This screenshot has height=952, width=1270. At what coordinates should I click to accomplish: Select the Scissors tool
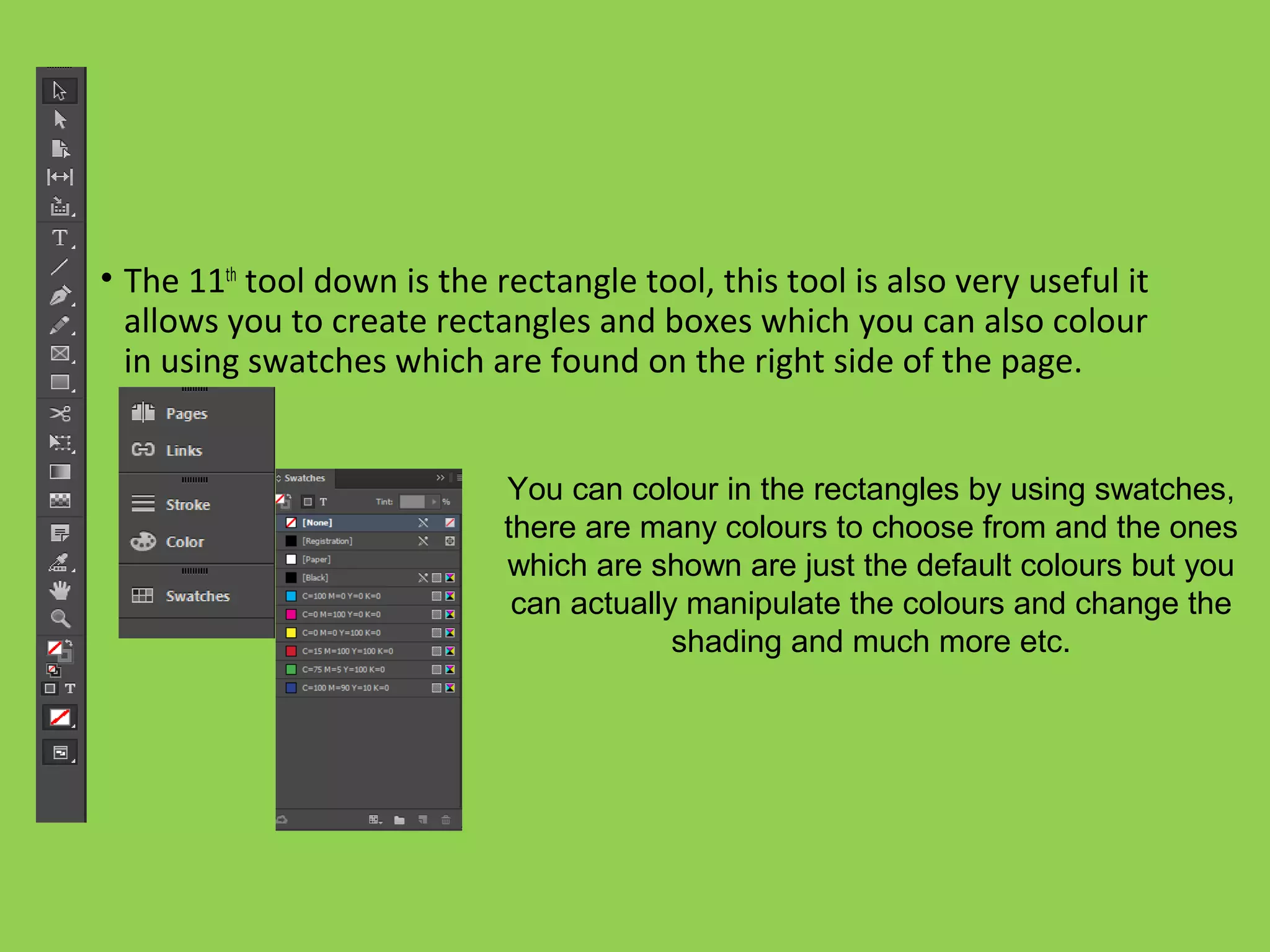(x=60, y=413)
